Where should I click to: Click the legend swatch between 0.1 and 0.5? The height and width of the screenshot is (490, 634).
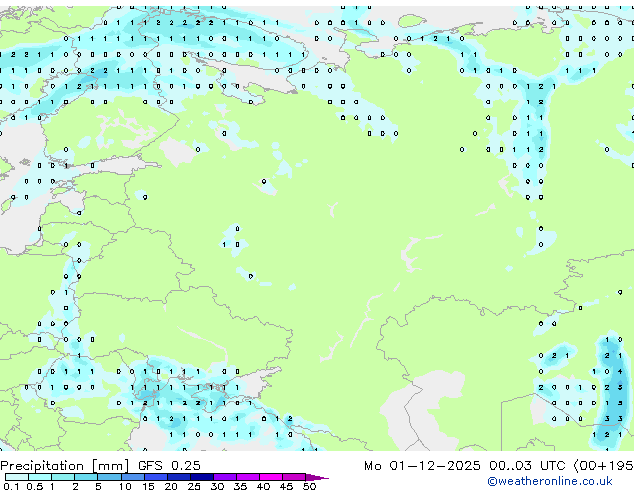tap(17, 477)
